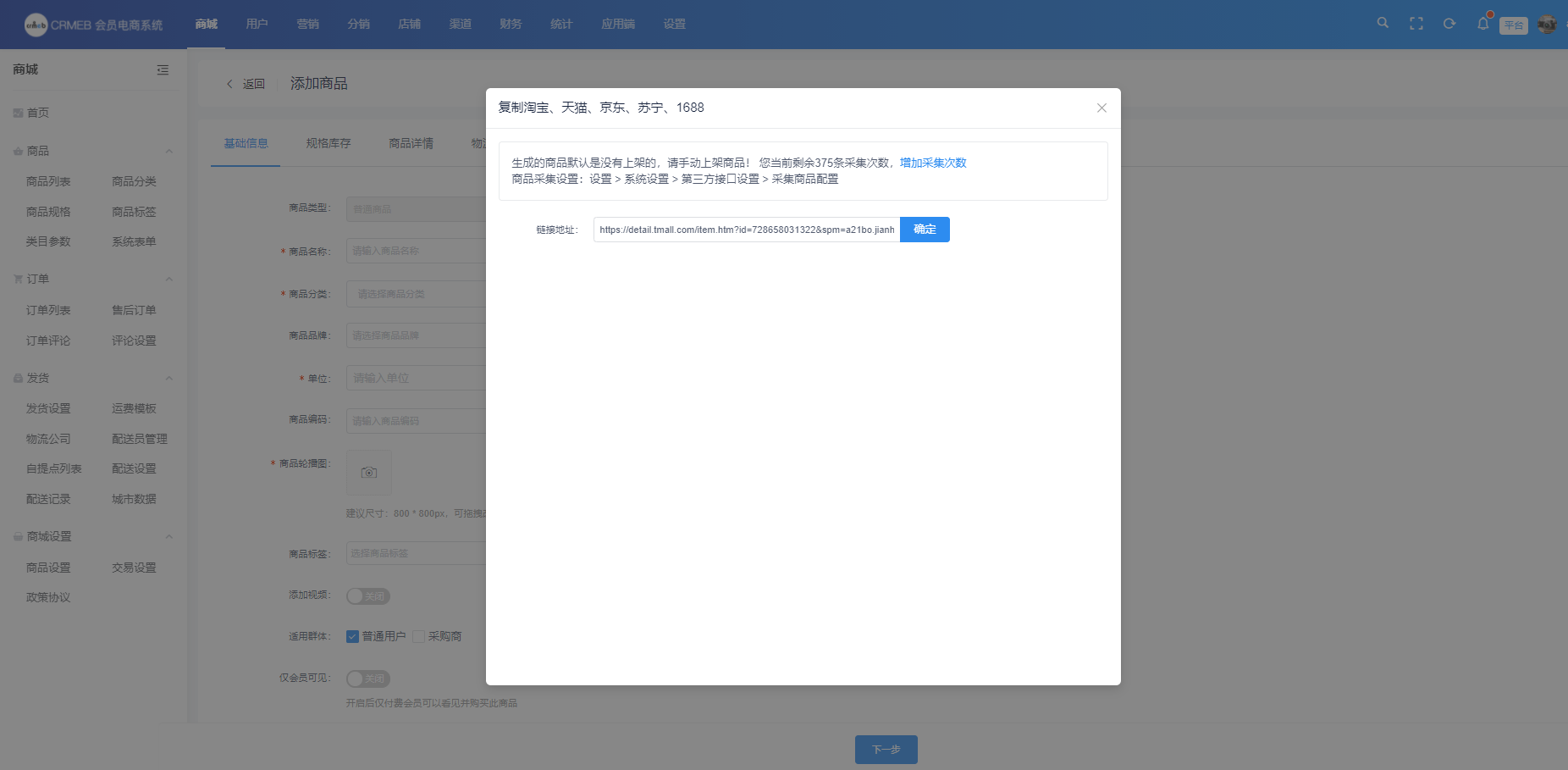Collapse the 订单 sidebar group
The width and height of the screenshot is (1568, 770).
(x=168, y=280)
